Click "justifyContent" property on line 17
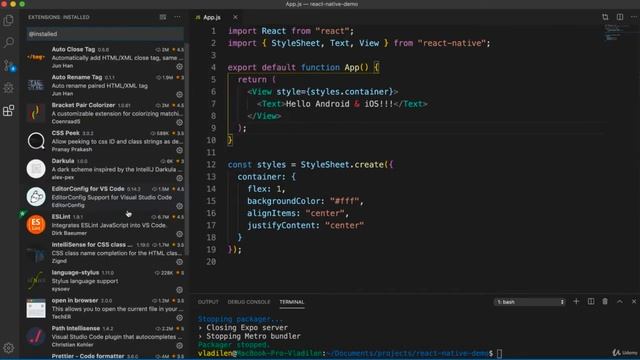 pyautogui.click(x=281, y=225)
